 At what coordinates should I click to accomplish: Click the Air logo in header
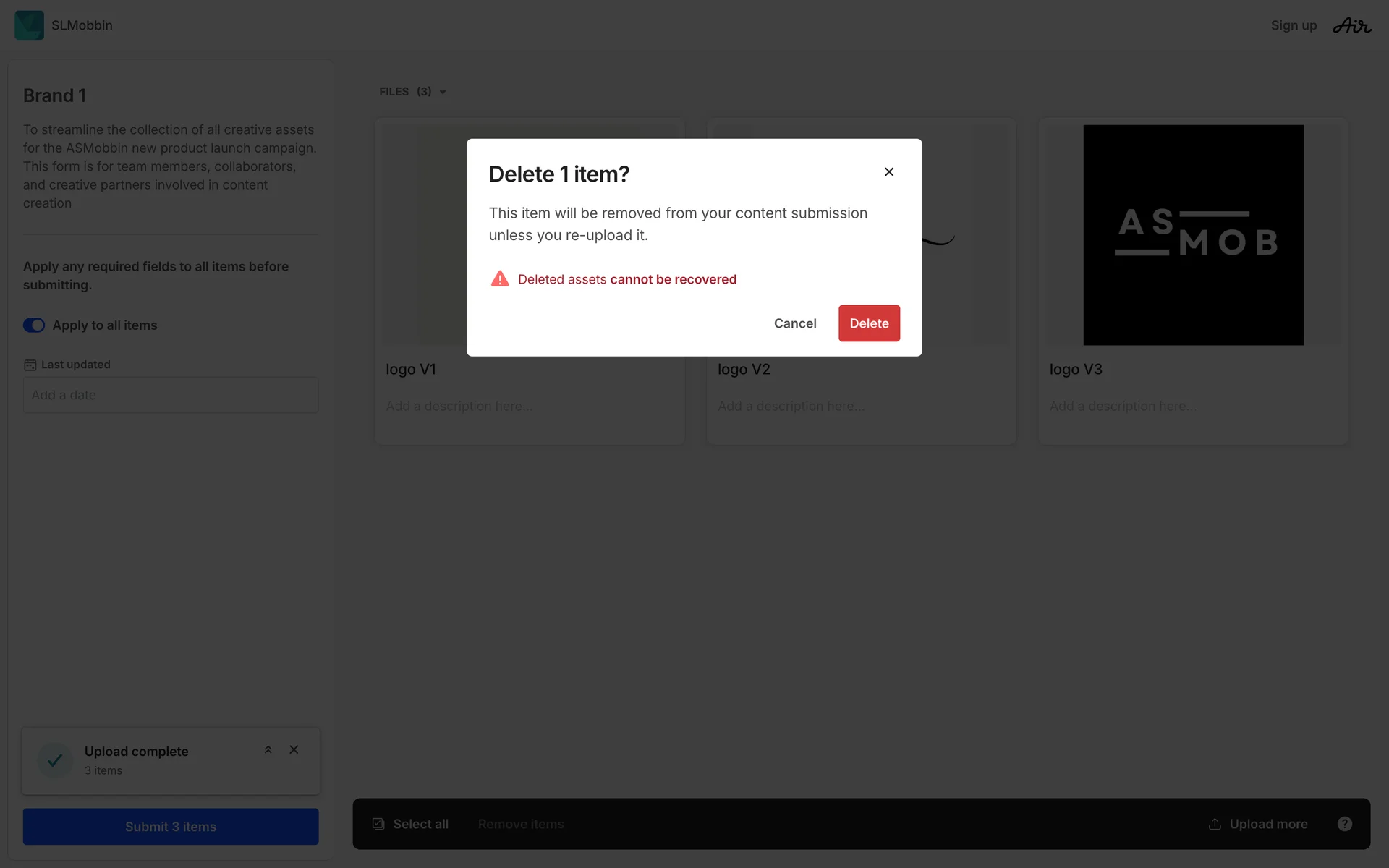coord(1351,26)
